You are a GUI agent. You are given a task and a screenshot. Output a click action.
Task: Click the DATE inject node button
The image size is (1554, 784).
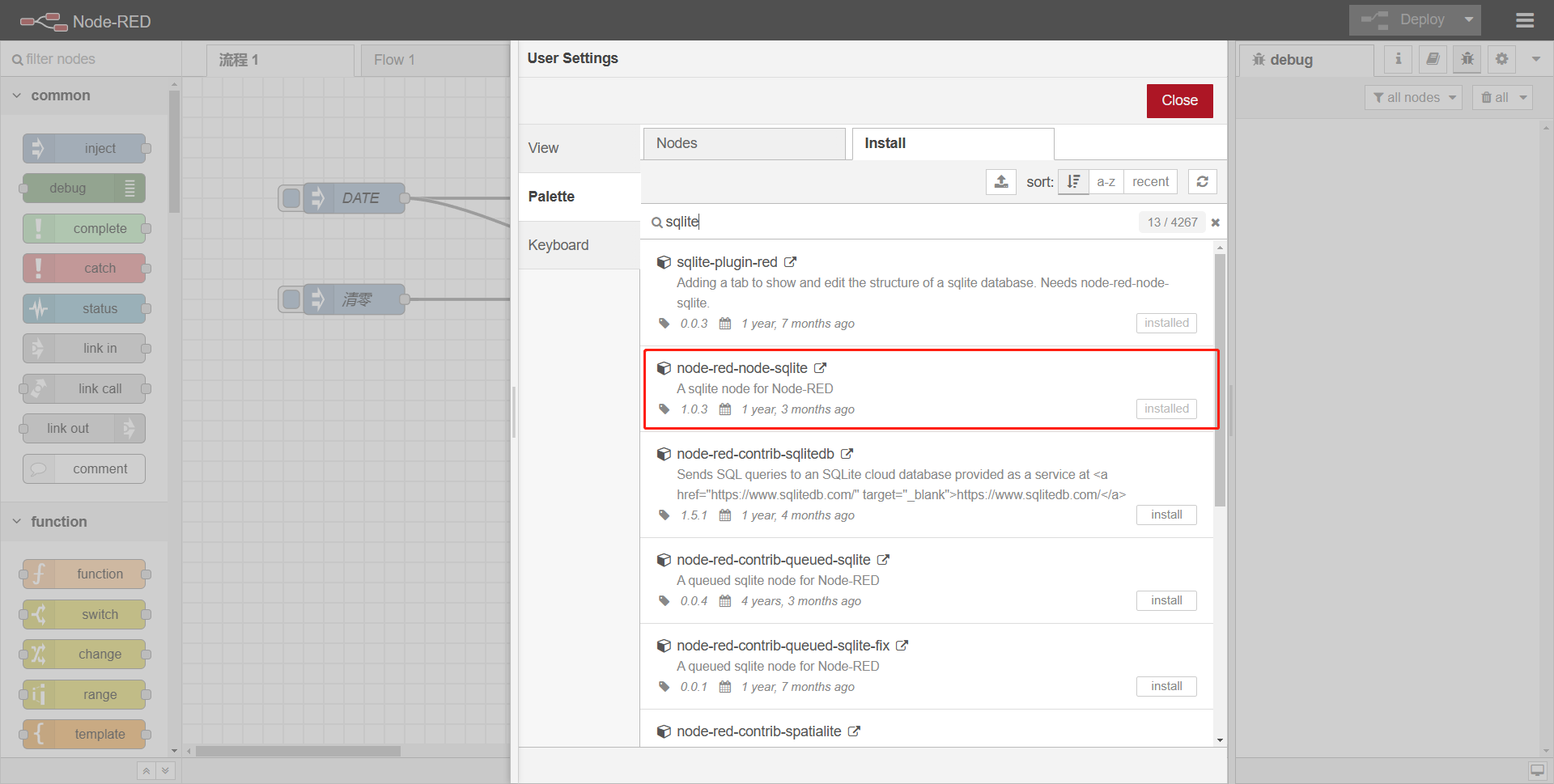[x=291, y=198]
